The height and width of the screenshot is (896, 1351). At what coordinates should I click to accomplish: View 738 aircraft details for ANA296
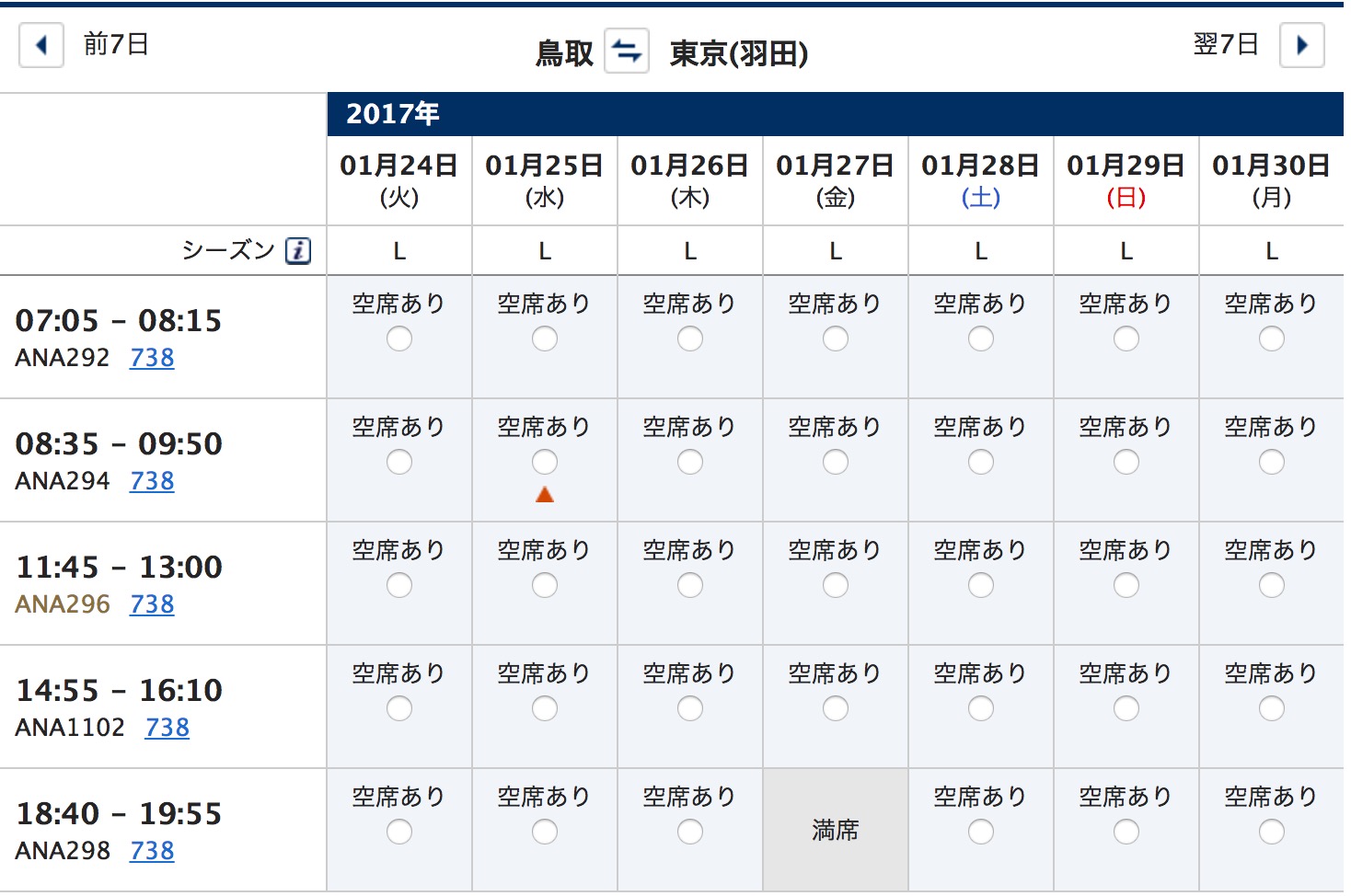coord(152,604)
